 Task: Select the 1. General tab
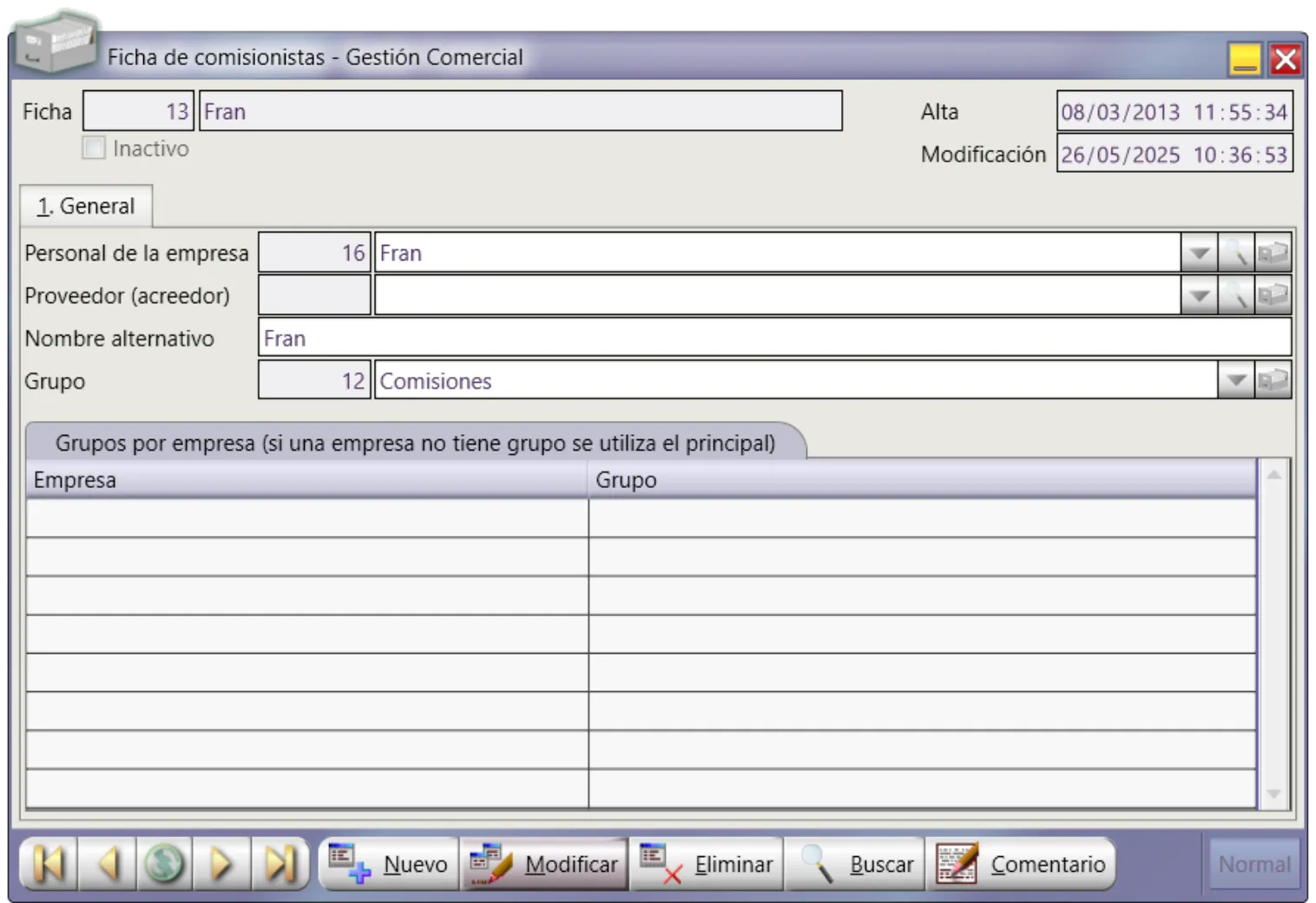86,207
